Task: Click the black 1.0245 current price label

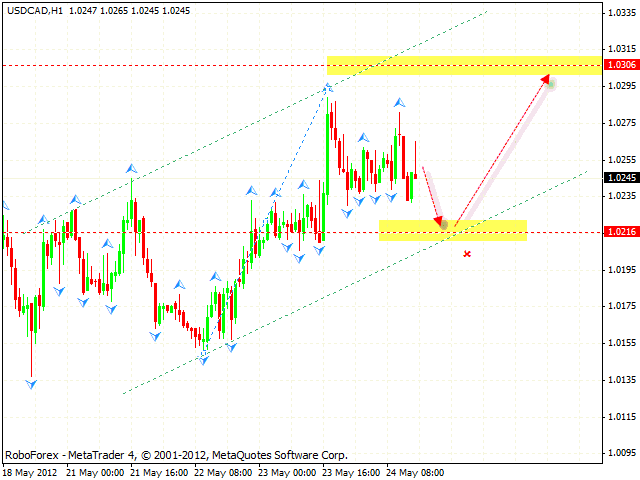Action: click(620, 178)
